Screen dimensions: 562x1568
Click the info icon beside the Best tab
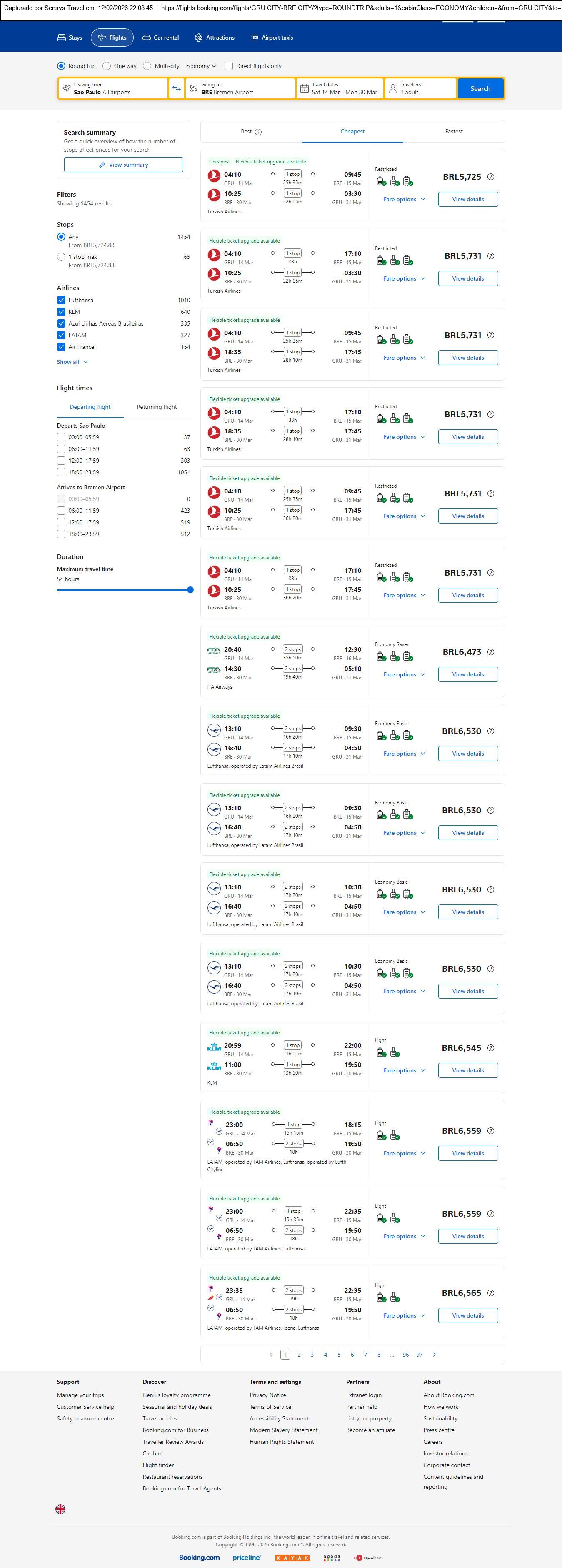[258, 132]
